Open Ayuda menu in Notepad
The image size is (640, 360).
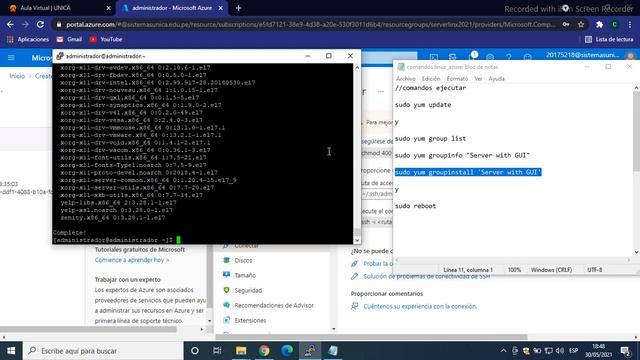pyautogui.click(x=496, y=78)
